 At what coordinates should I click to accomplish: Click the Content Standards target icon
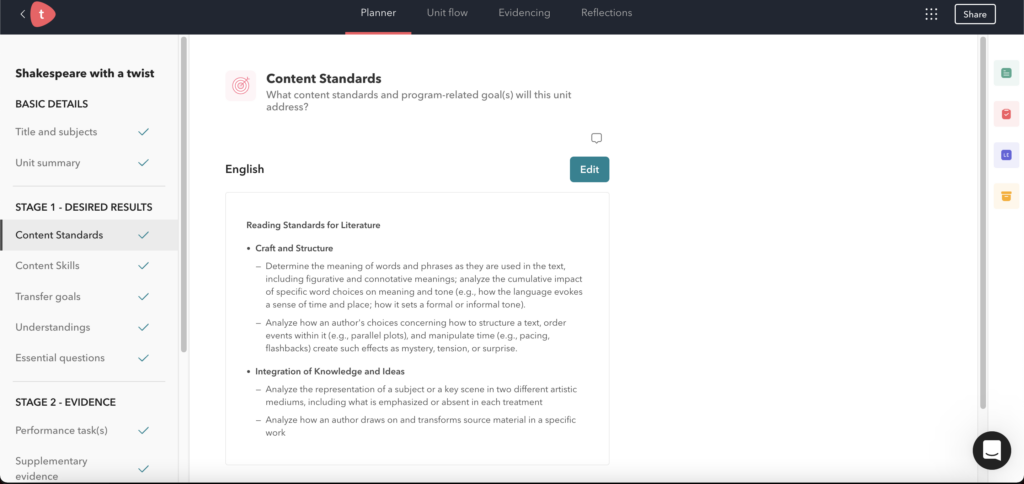[x=240, y=86]
